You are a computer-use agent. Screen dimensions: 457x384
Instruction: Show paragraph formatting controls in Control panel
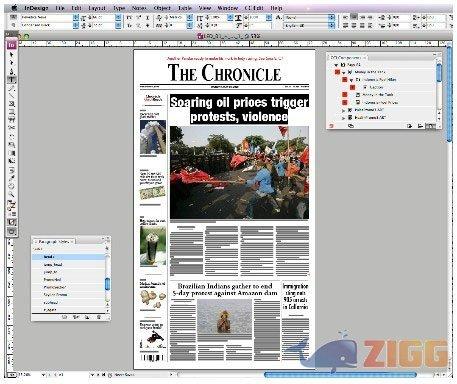pos(13,25)
